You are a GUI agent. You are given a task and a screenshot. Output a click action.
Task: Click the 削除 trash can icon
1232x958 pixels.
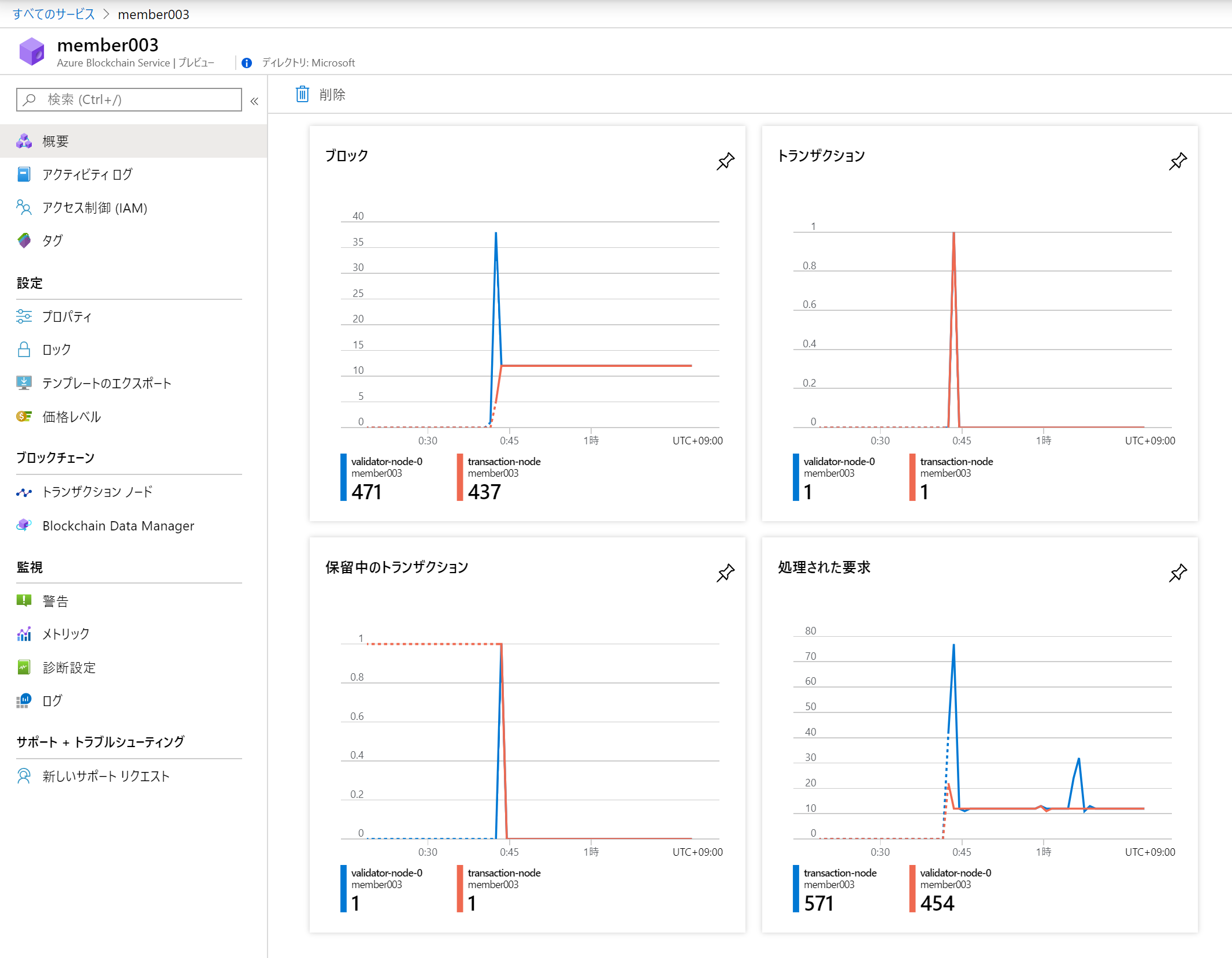point(302,94)
